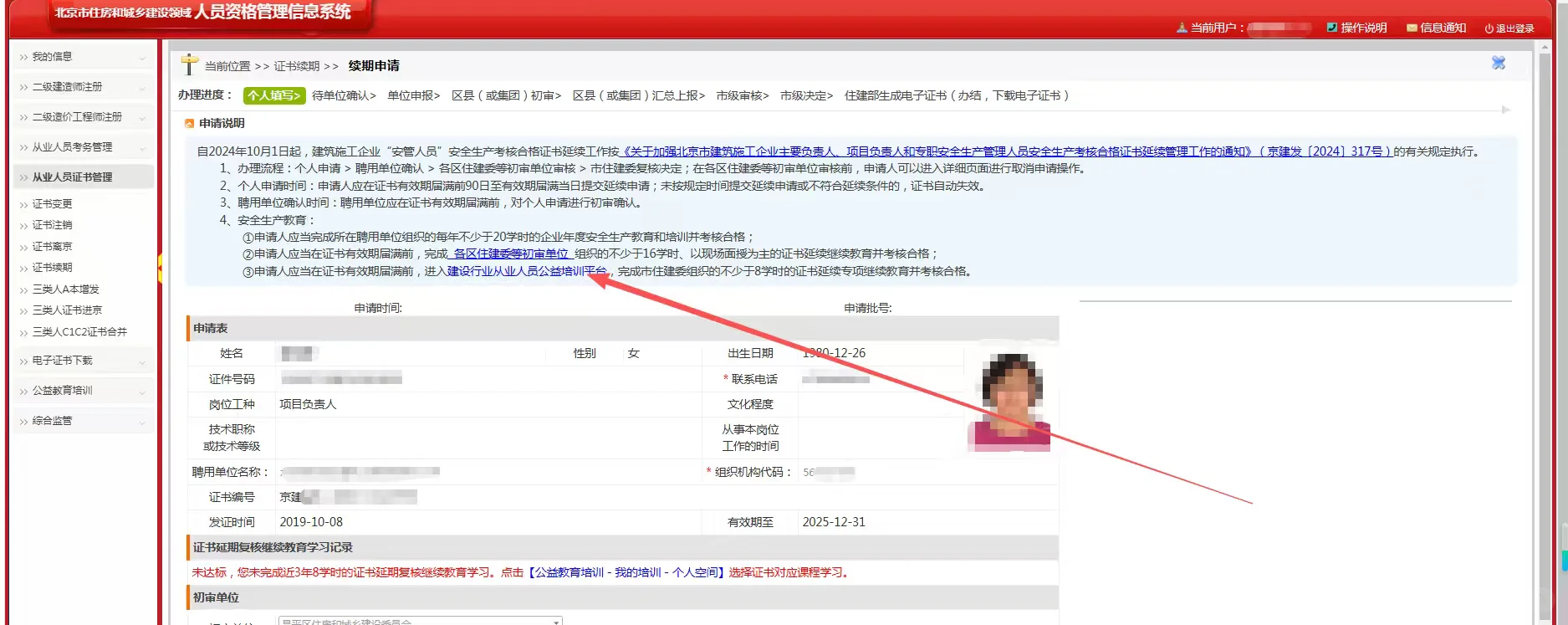Open 三类人C1C2证书合并 in sidebar
This screenshot has height=625, width=1568.
click(79, 332)
